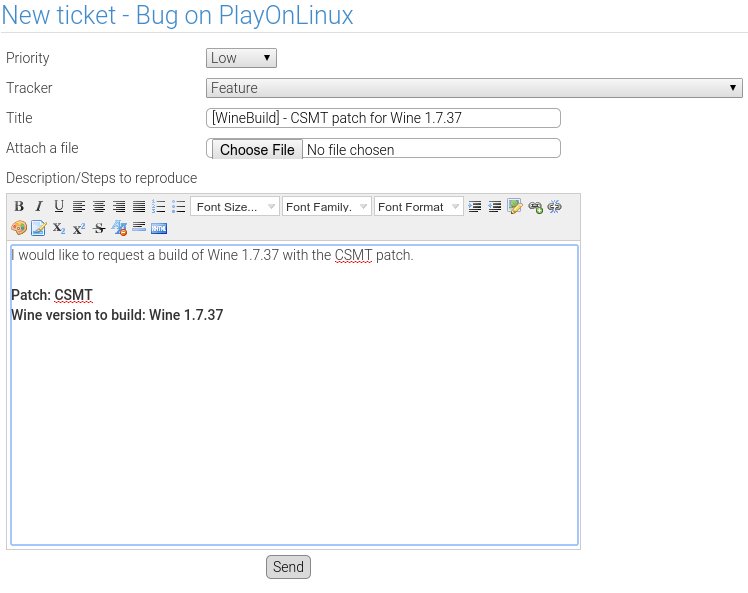Viewport: 748px width, 593px height.
Task: Add a hyperlink with link icon
Action: tap(535, 207)
